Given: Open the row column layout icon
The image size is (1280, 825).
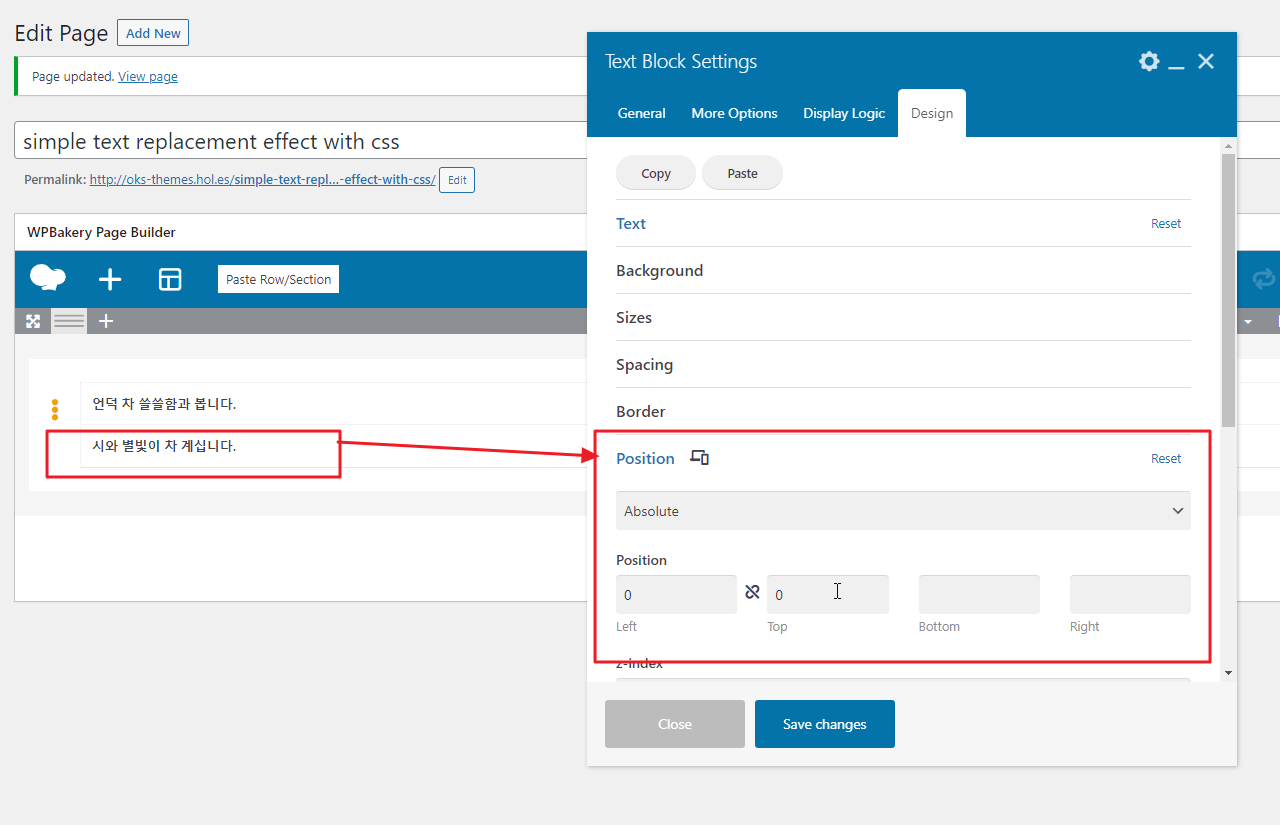Looking at the screenshot, I should coord(69,321).
